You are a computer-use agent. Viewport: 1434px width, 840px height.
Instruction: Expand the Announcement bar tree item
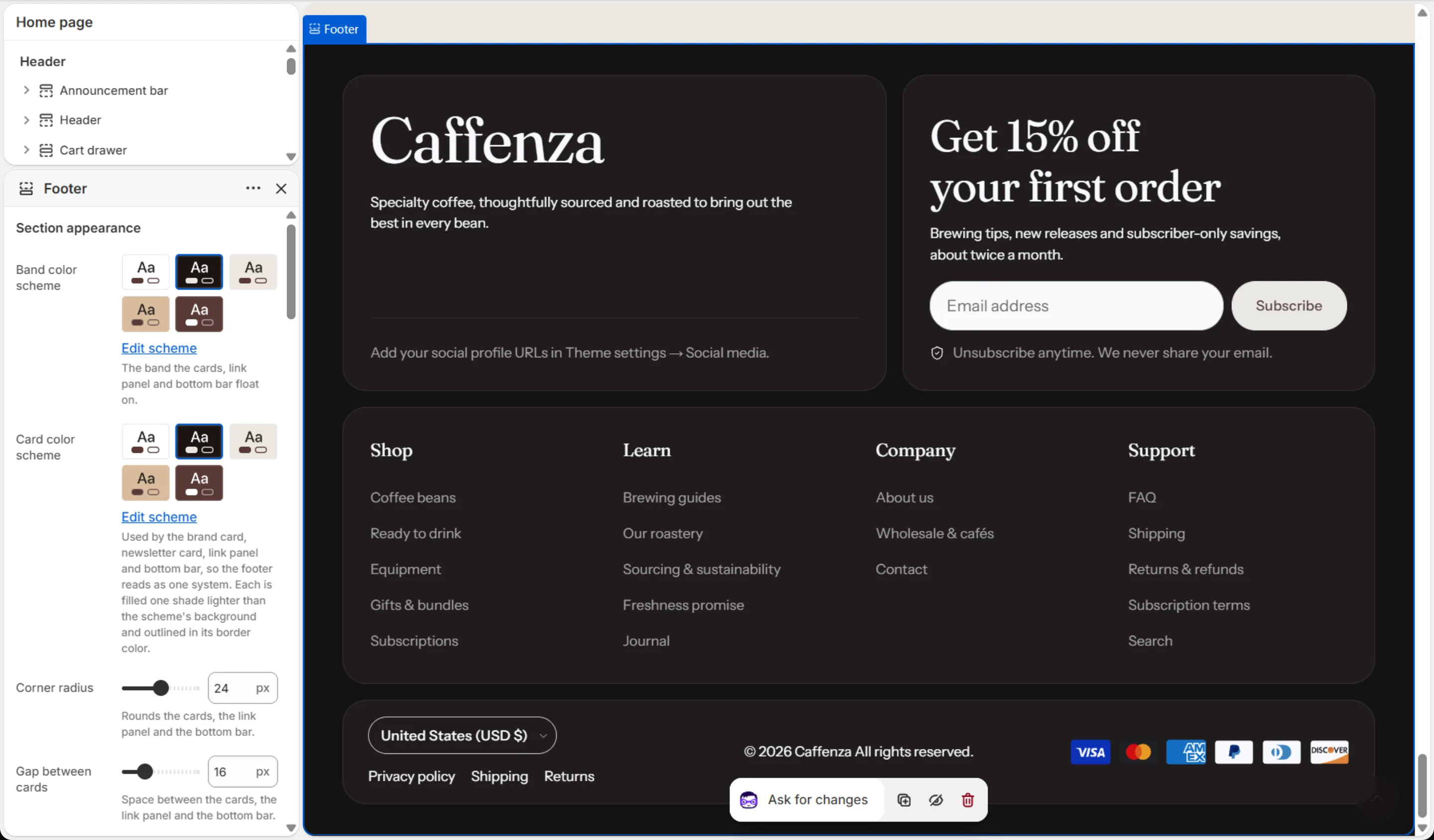26,90
